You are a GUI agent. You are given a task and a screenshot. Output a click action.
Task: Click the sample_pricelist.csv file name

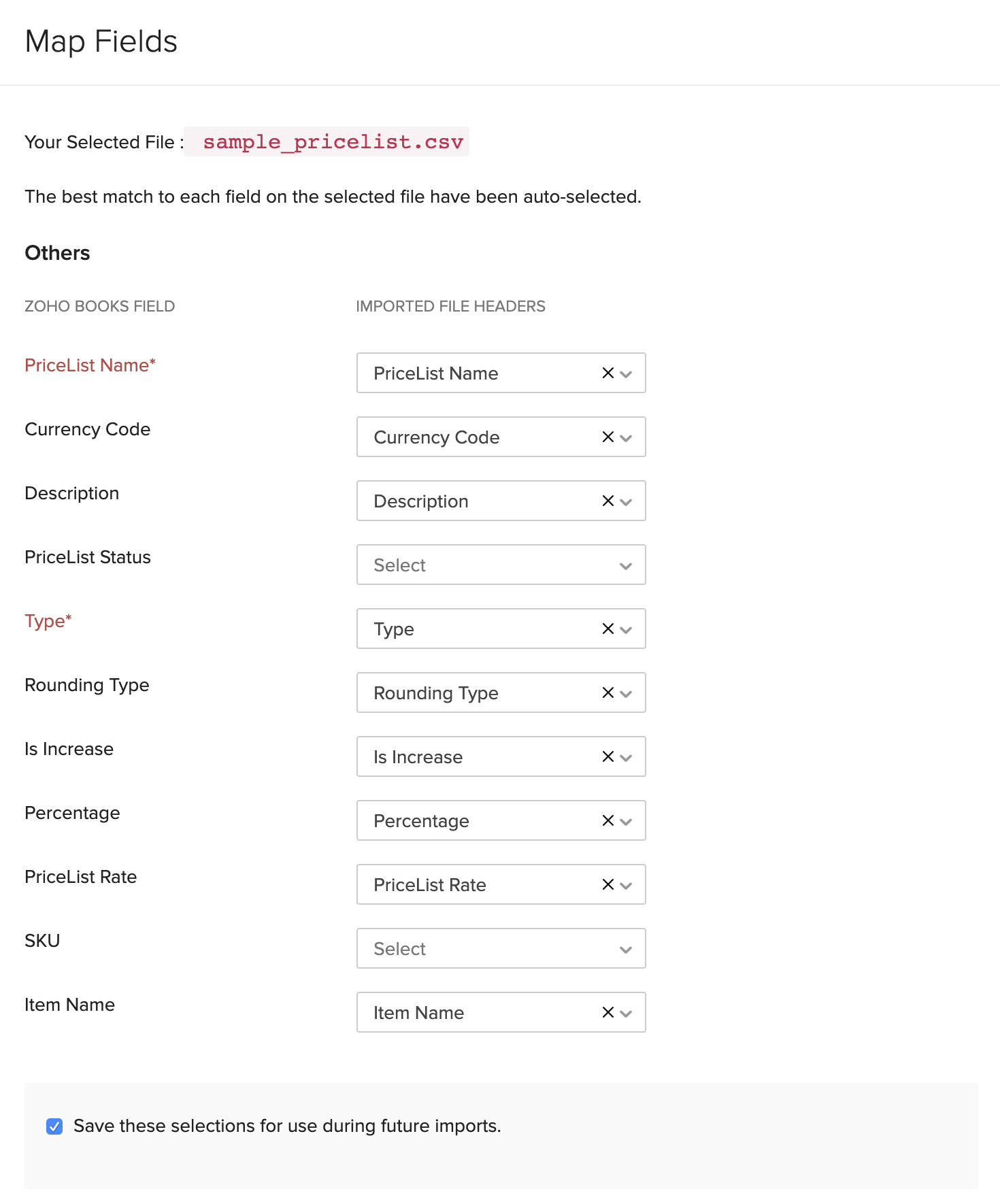(333, 141)
